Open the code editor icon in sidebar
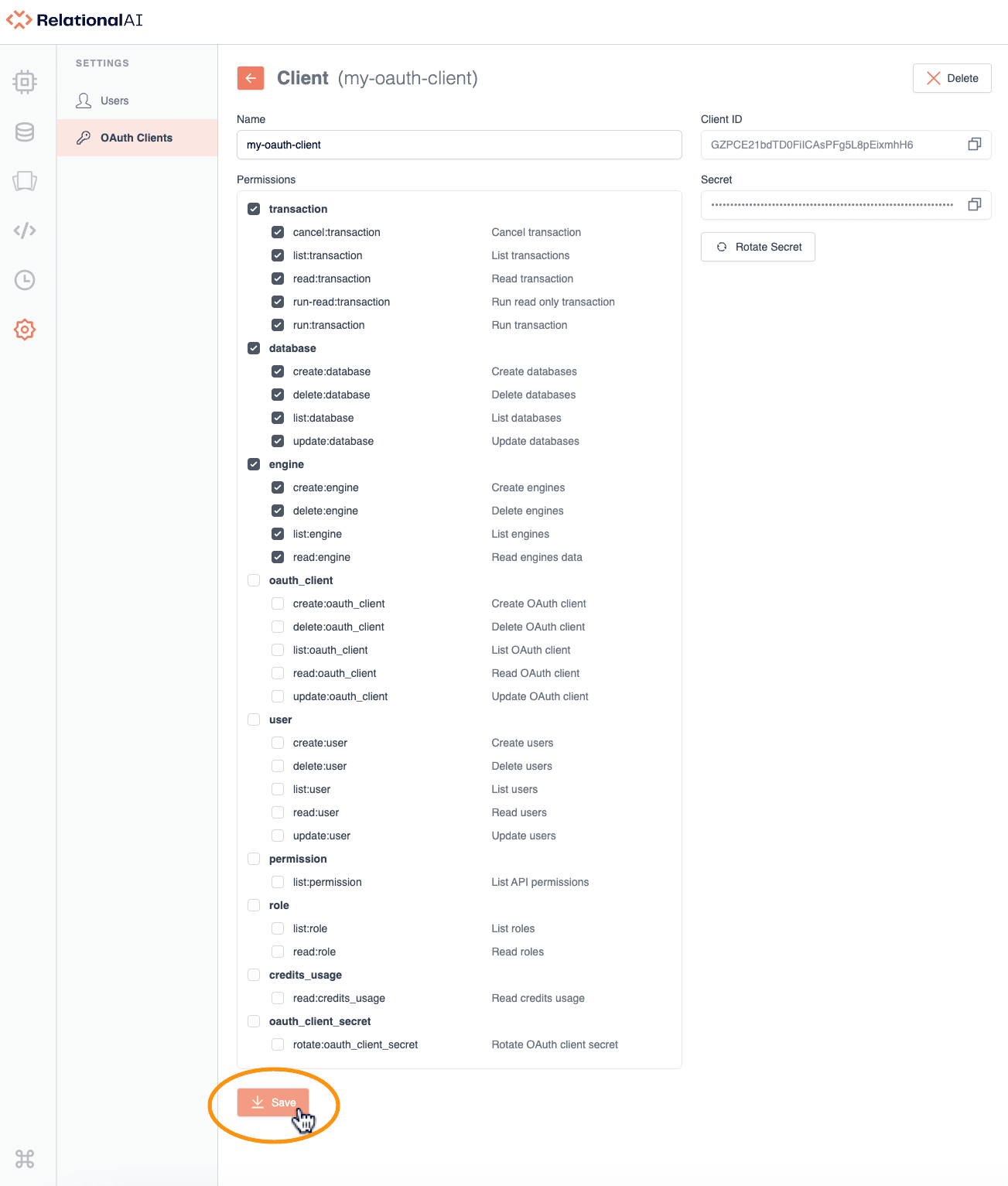Image resolution: width=1008 pixels, height=1186 pixels. [x=25, y=231]
